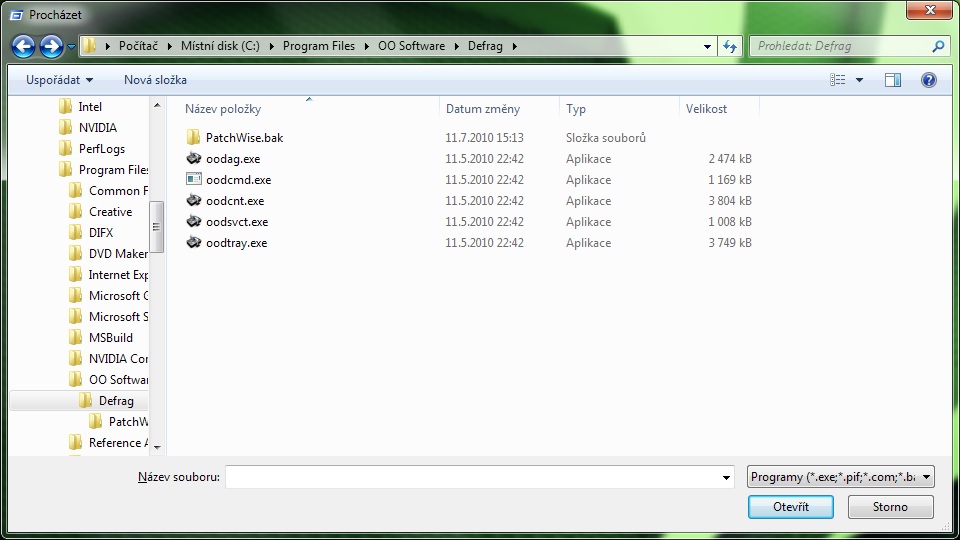Open the Programy file type filter dropdown

[x=841, y=477]
